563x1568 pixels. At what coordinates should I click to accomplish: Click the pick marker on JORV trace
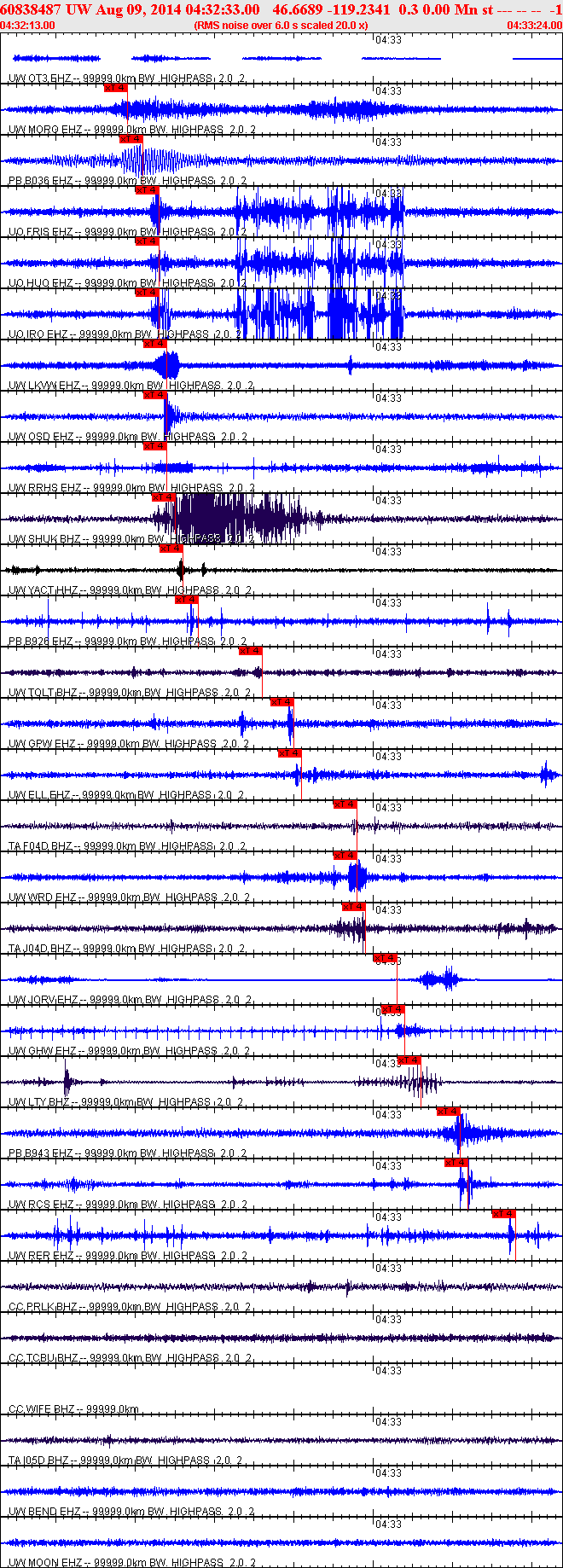pos(386,957)
